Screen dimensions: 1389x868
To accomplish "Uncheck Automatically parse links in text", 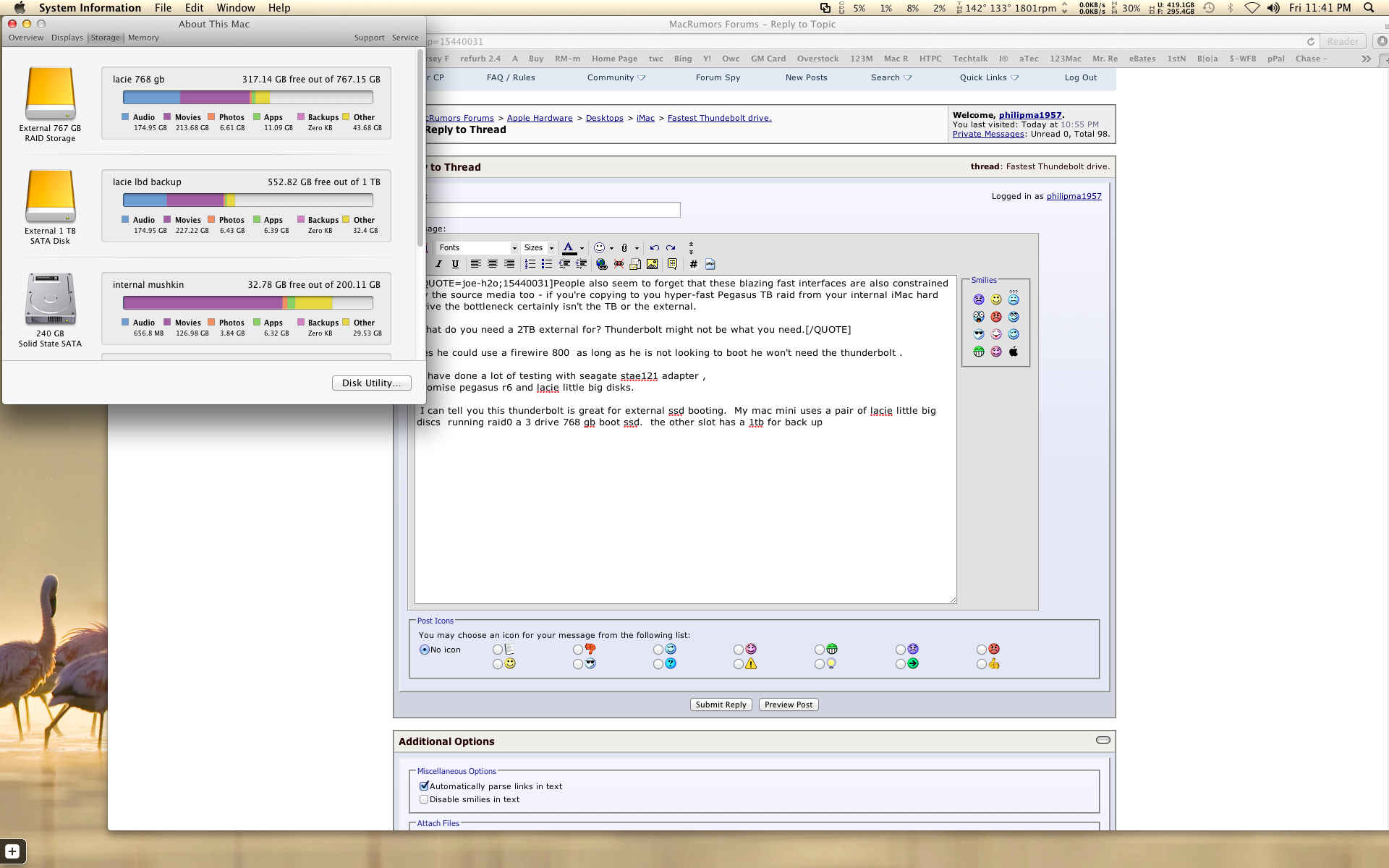I will (x=424, y=786).
